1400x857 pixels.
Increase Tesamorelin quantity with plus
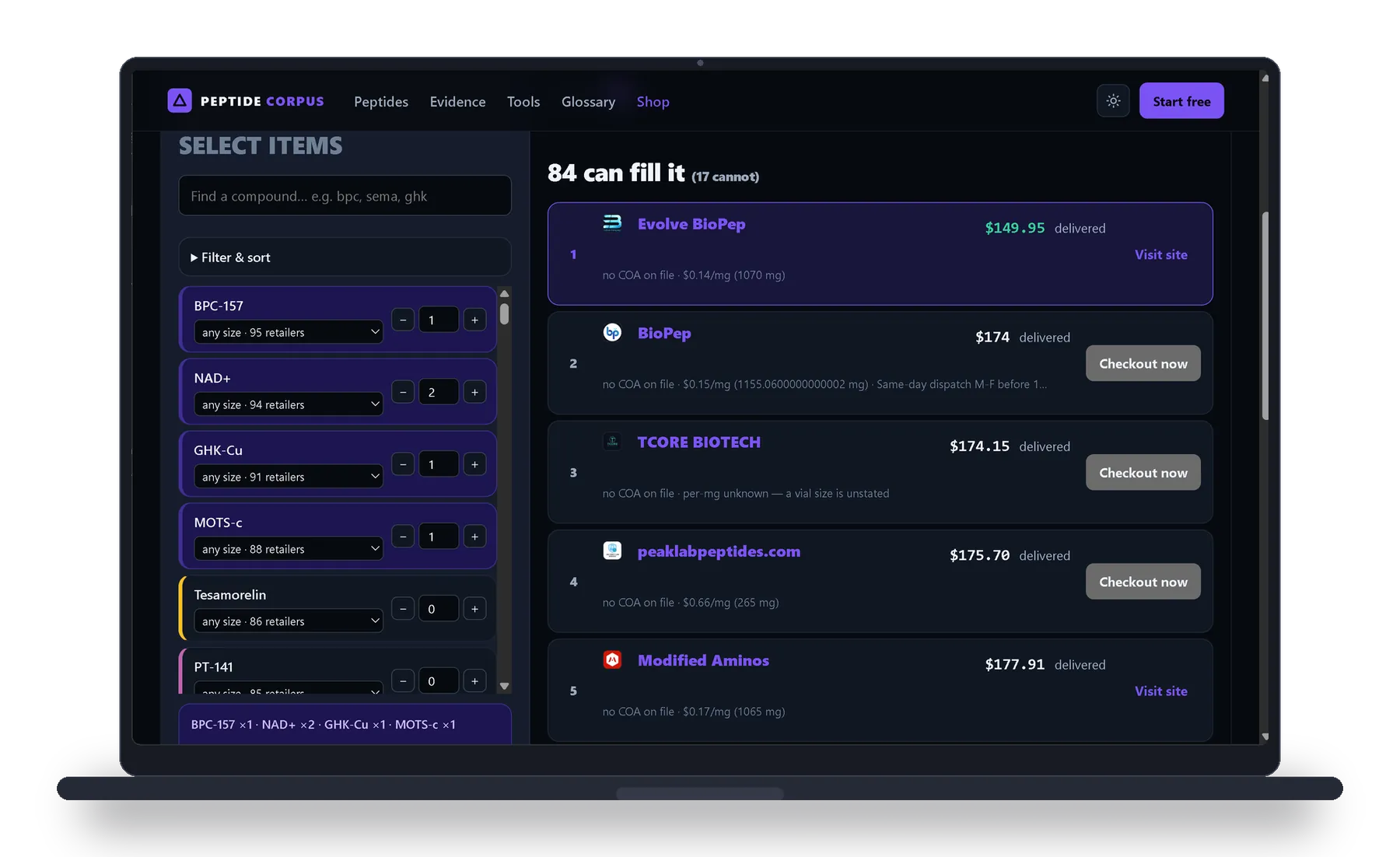pos(474,609)
